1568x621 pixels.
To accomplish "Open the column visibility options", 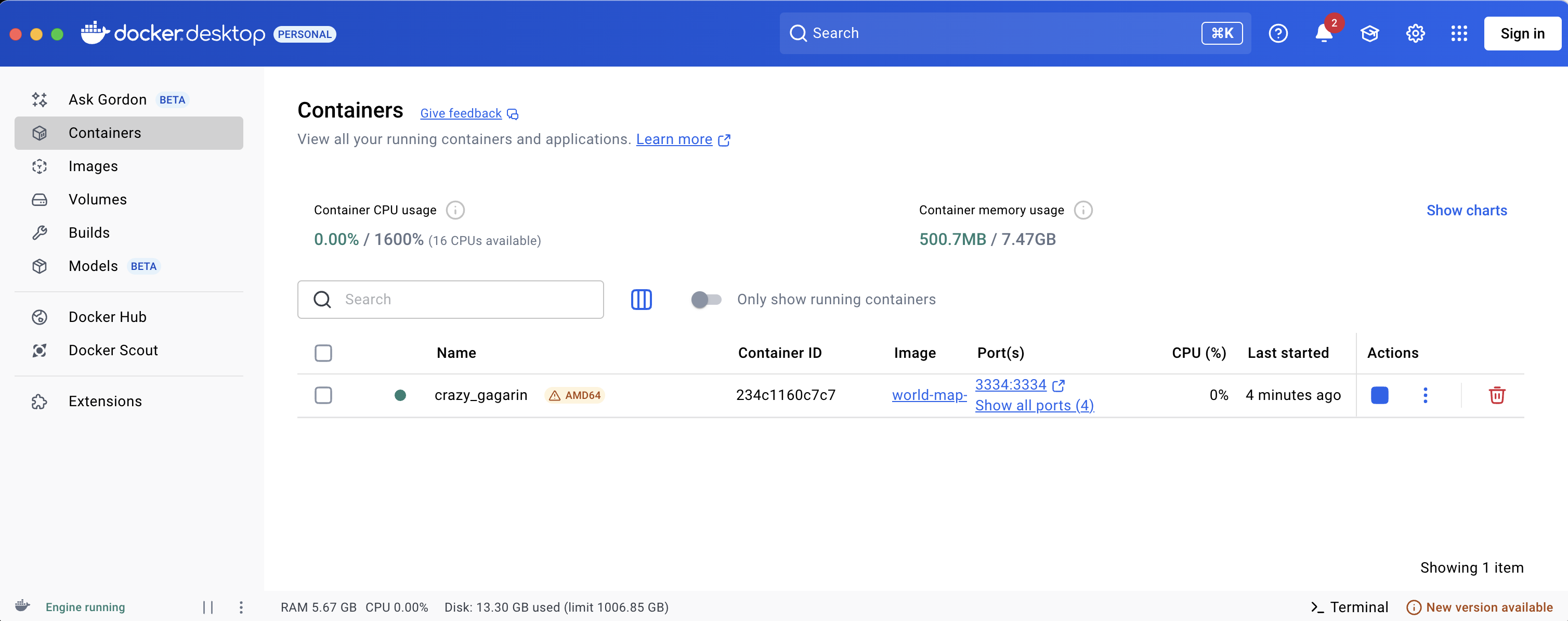I will point(642,299).
